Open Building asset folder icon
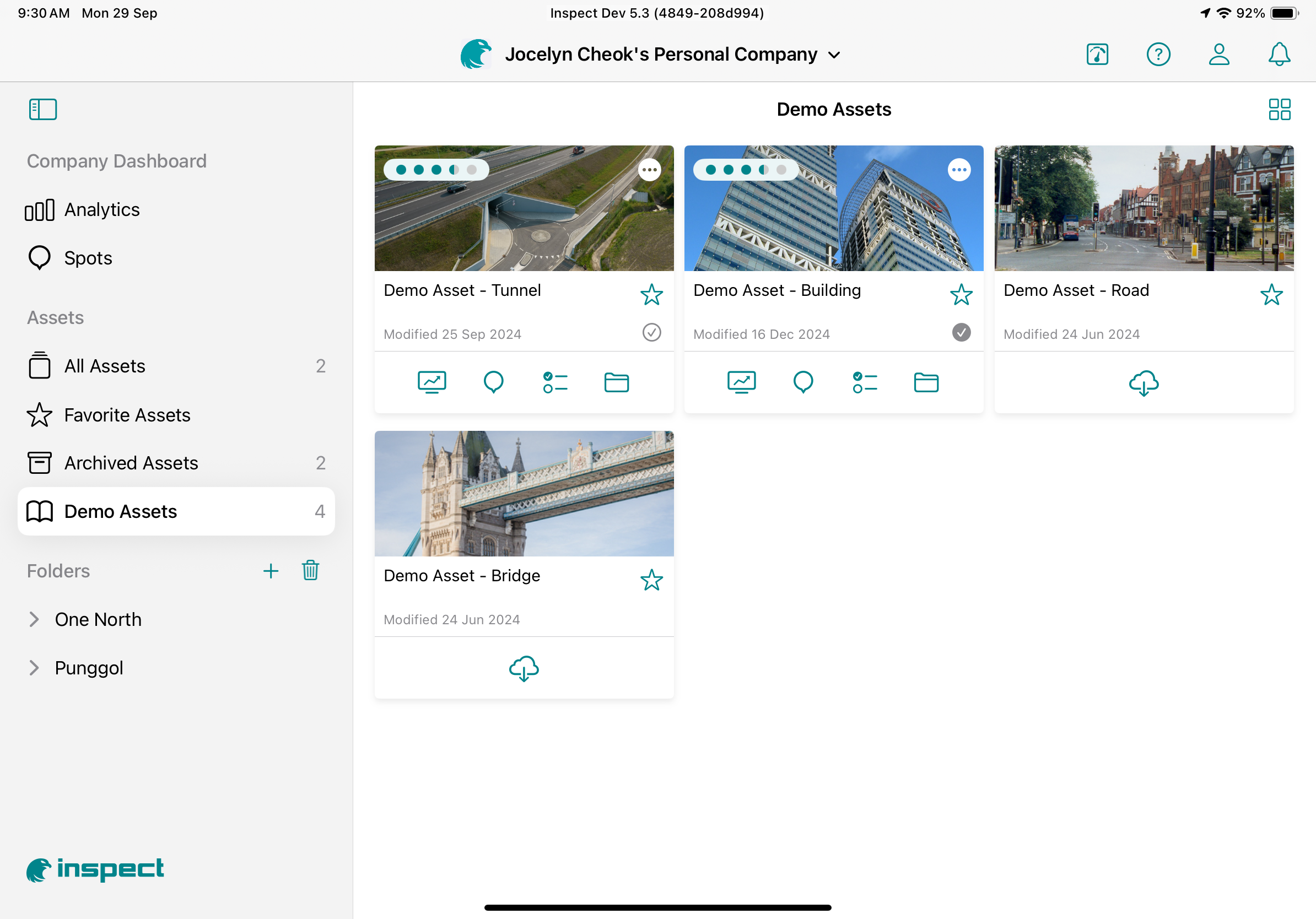This screenshot has height=919, width=1316. (x=926, y=383)
